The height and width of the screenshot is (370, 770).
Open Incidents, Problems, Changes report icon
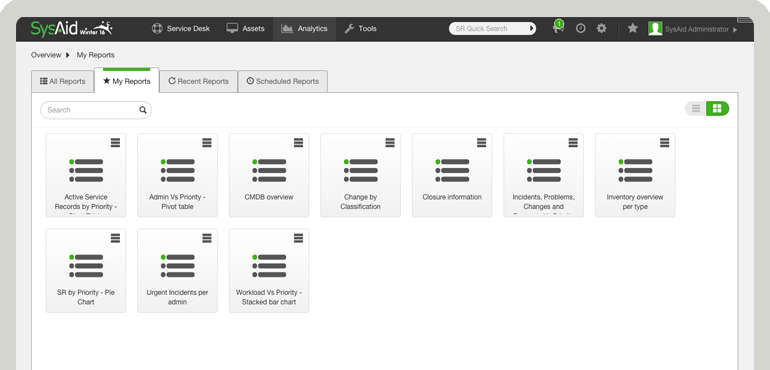(544, 171)
